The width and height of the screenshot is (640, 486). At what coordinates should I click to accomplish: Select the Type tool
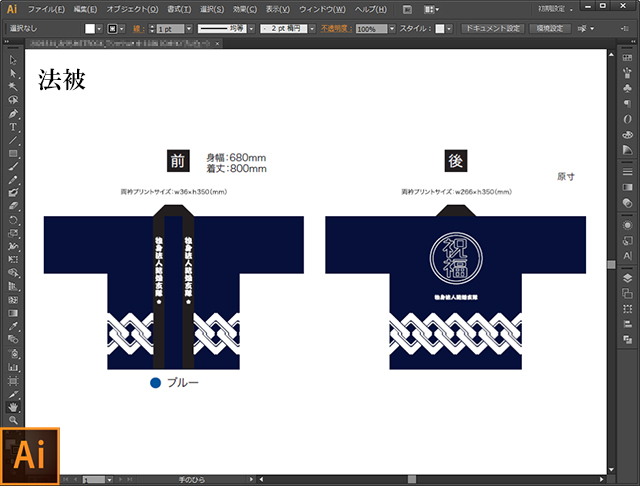coord(13,127)
